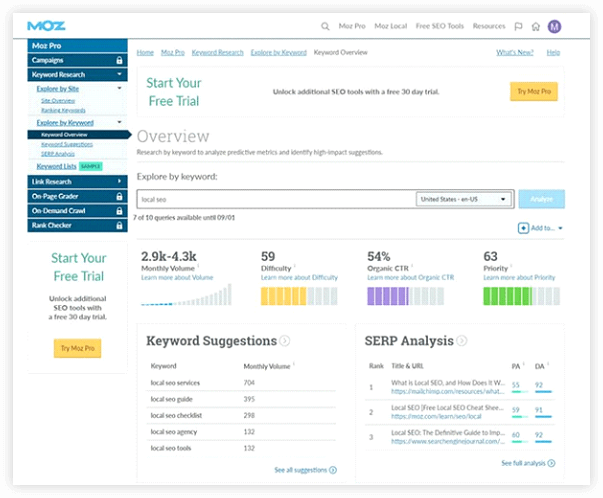Click Learn more about Volume

(177, 278)
